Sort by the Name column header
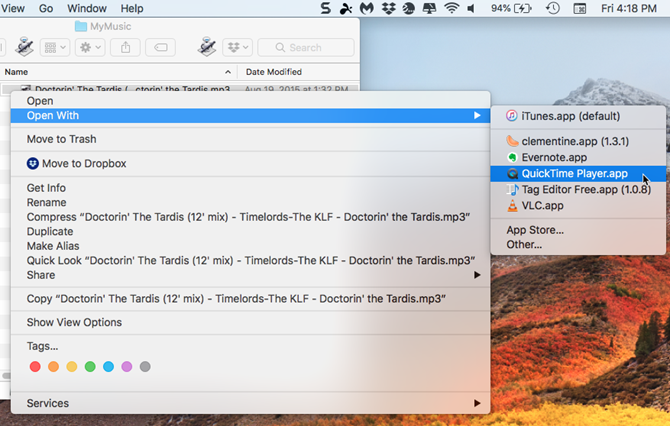The width and height of the screenshot is (670, 426). pyautogui.click(x=16, y=72)
